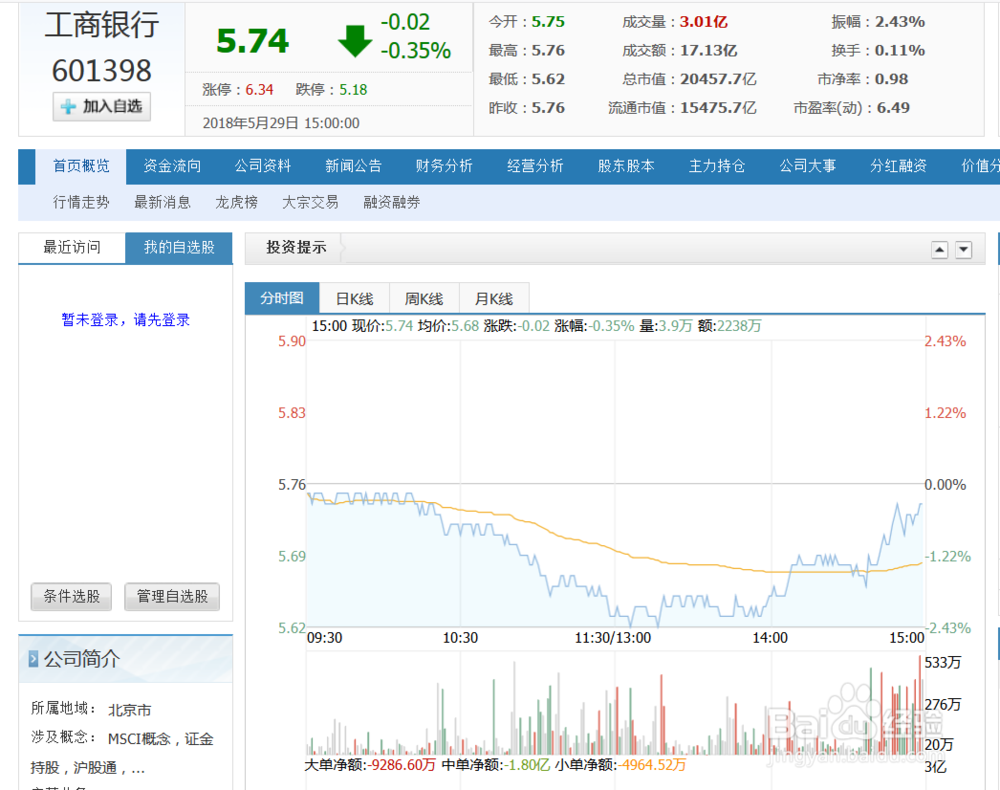The image size is (1000, 790).
Task: Open the 股东股本 tab
Action: pos(626,166)
